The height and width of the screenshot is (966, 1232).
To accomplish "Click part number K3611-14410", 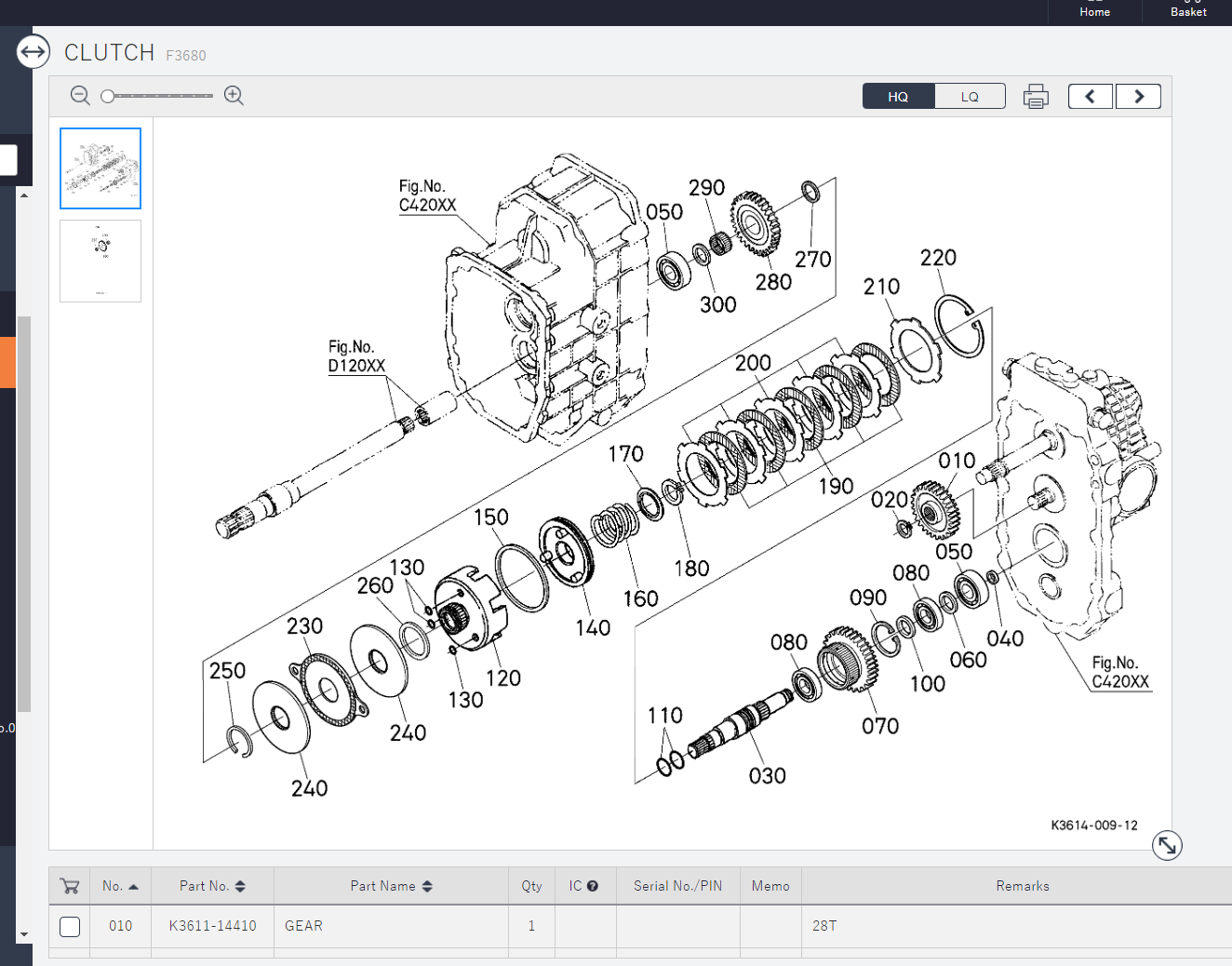I will tap(212, 926).
